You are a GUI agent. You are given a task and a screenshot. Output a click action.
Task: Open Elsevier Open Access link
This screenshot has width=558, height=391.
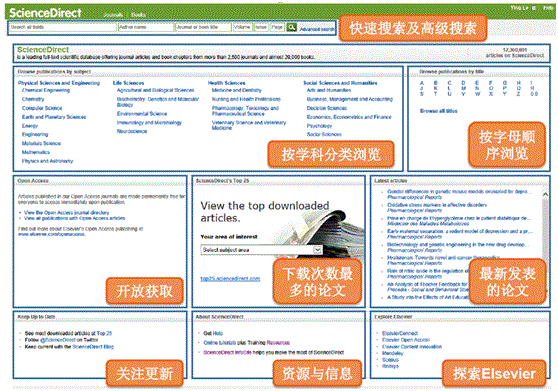coord(406,340)
